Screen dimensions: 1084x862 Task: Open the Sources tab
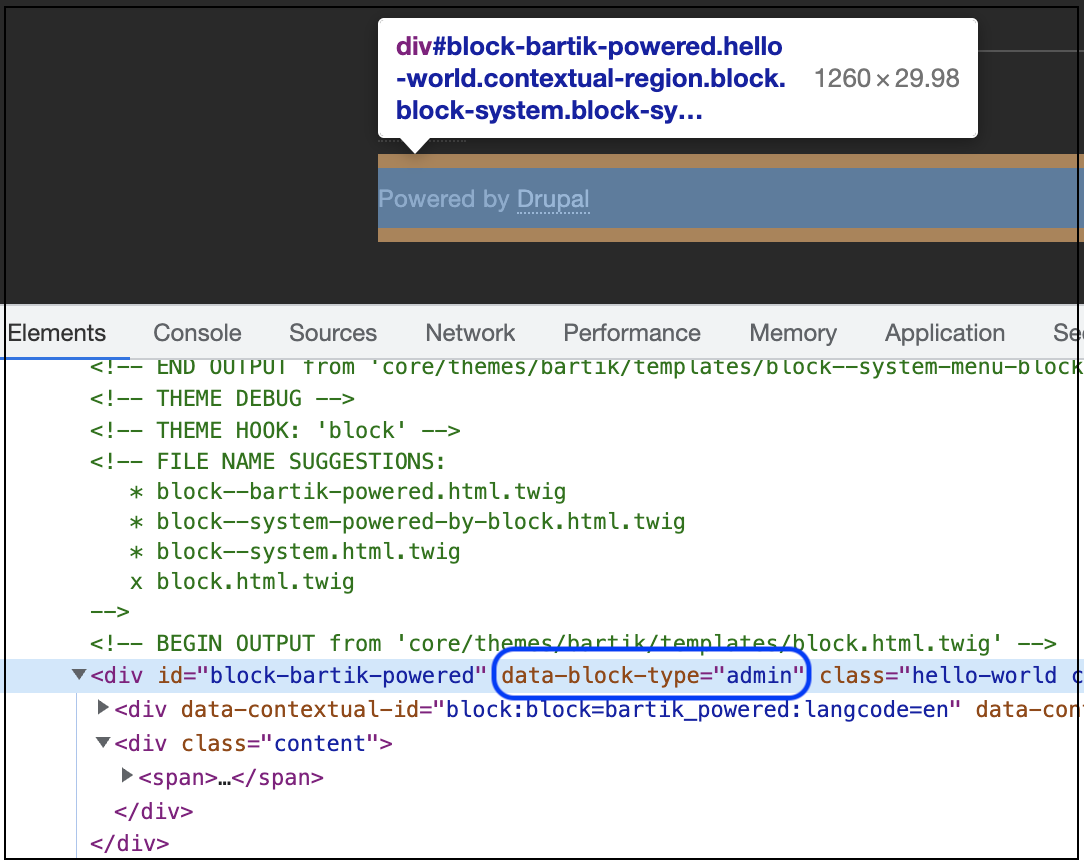[x=332, y=333]
